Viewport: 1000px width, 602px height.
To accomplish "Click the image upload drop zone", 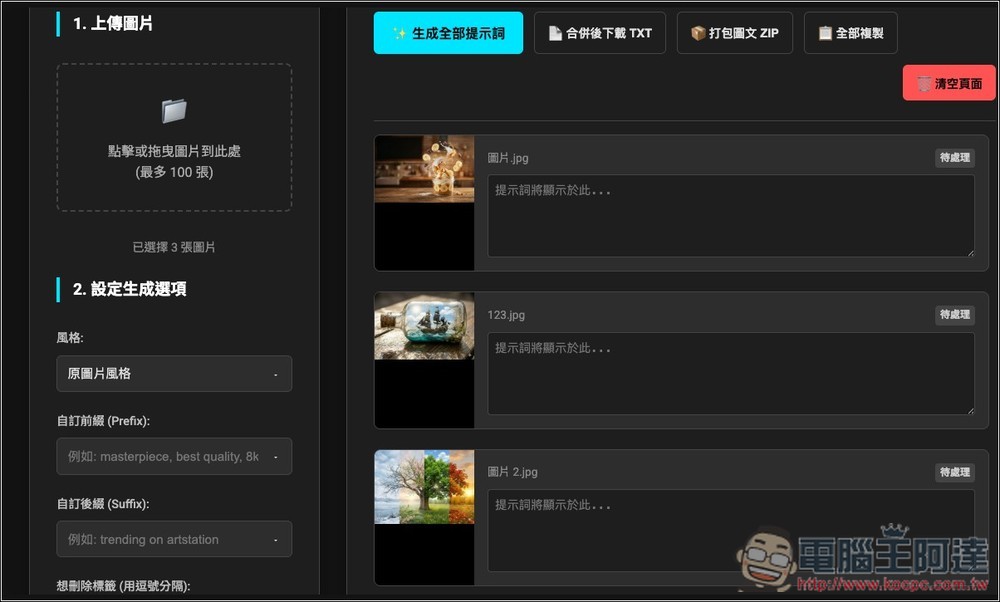I will 173,137.
